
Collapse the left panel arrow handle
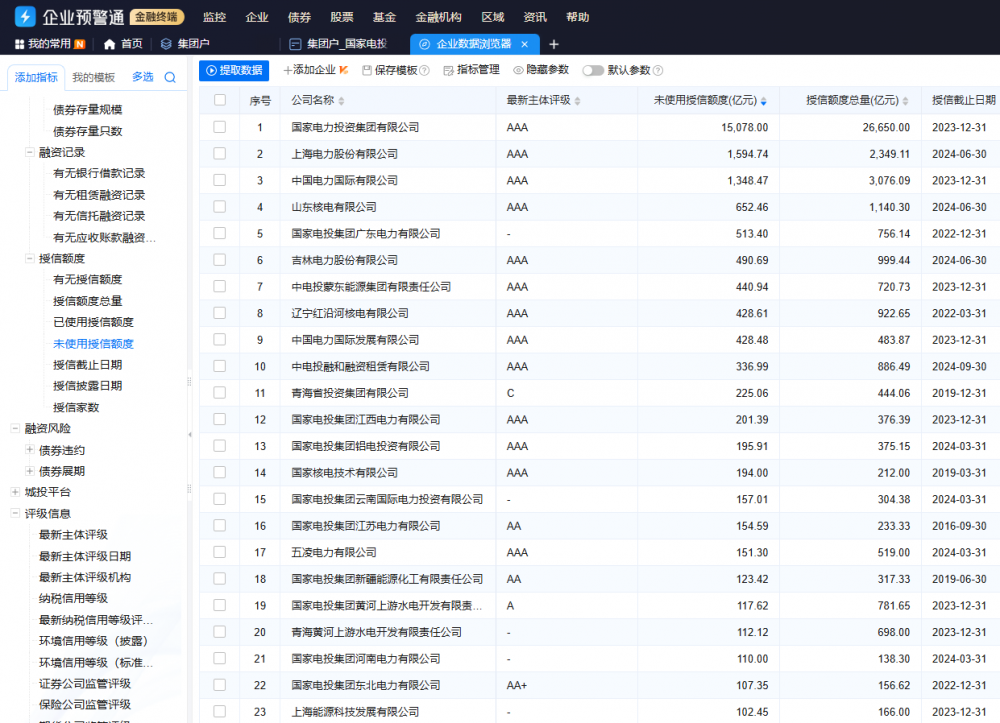[x=190, y=434]
